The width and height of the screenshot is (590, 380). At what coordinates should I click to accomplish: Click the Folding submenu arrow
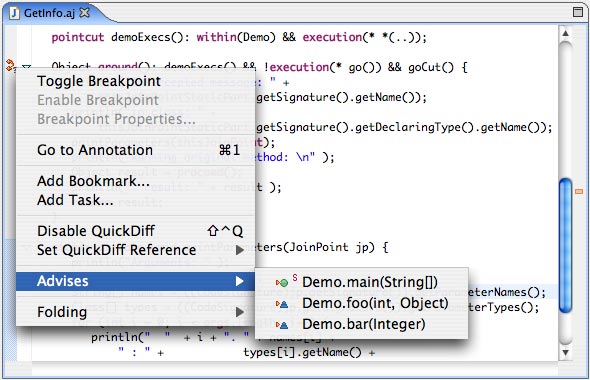pyautogui.click(x=240, y=312)
